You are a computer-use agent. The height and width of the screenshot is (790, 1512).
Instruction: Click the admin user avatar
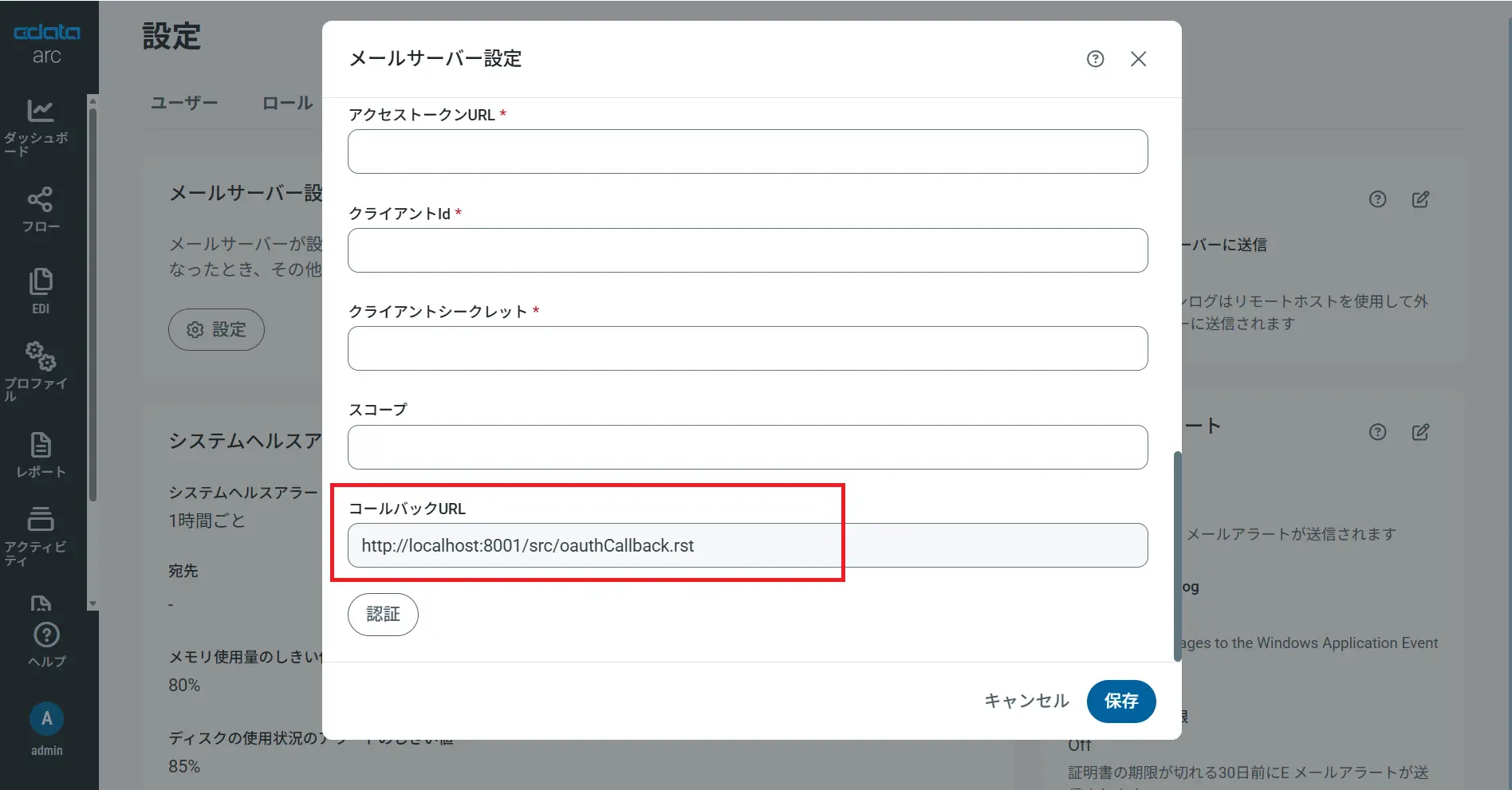pyautogui.click(x=46, y=719)
